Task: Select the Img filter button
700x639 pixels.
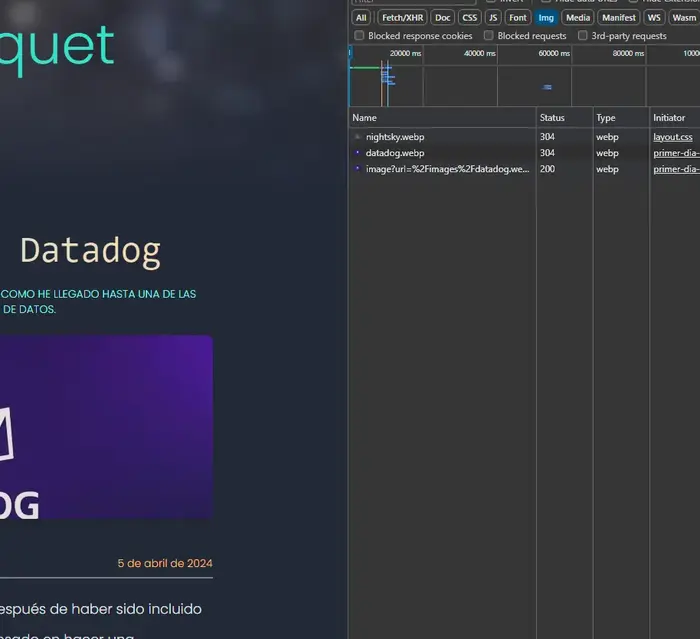Action: (x=546, y=17)
